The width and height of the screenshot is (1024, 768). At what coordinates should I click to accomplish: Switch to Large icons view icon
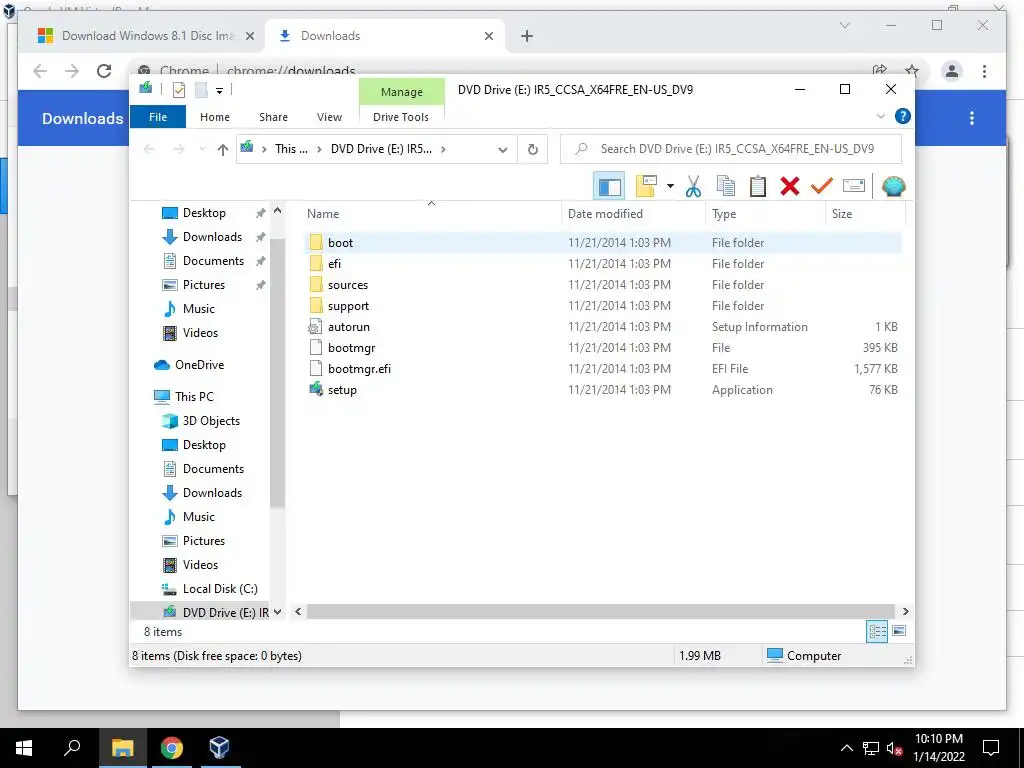click(x=899, y=632)
